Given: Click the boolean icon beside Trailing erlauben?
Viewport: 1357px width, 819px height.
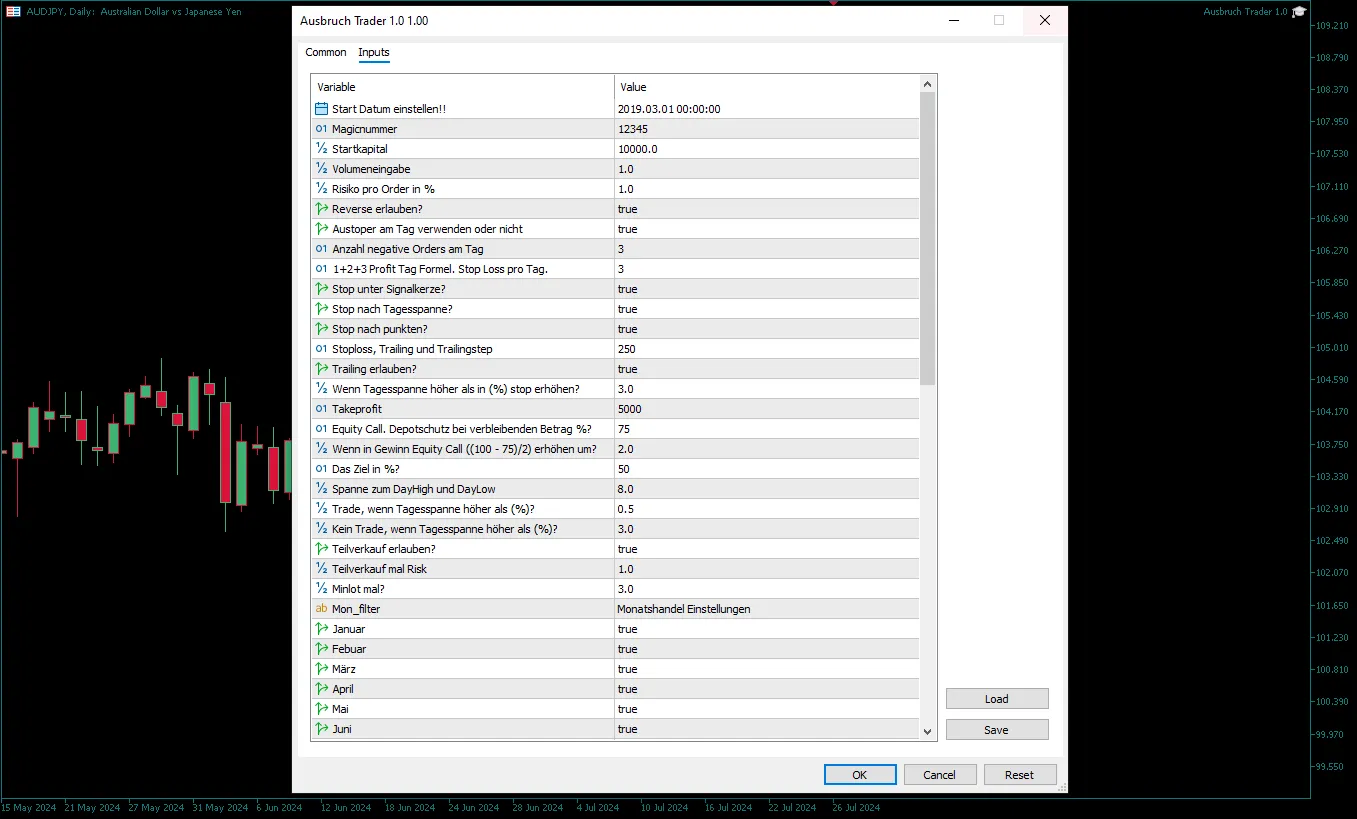Looking at the screenshot, I should 322,369.
